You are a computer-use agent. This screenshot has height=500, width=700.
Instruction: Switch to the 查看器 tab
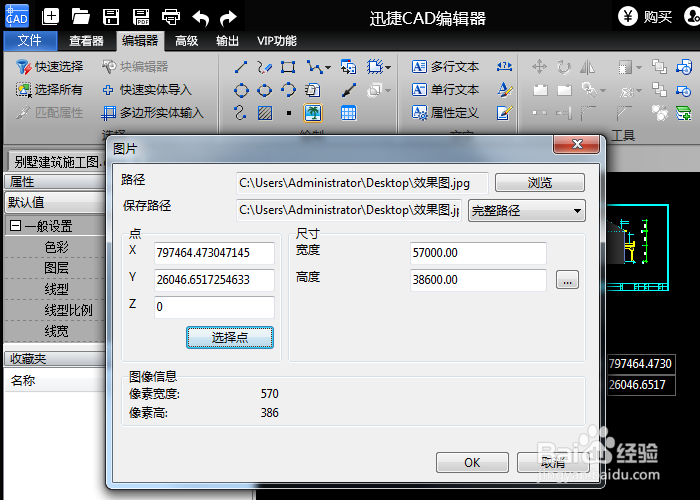[x=86, y=41]
